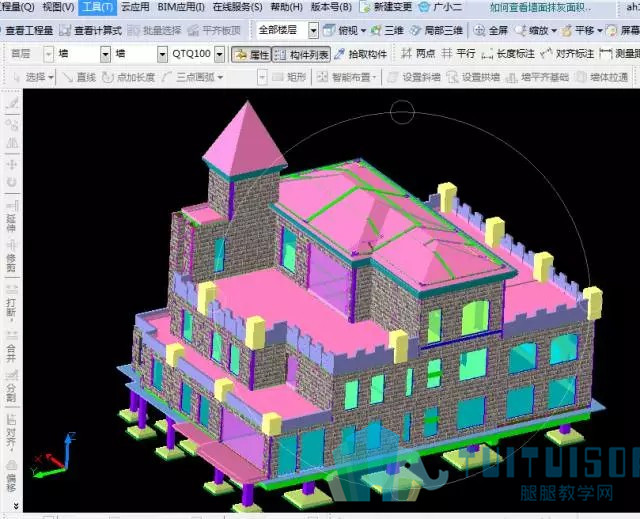The height and width of the screenshot is (519, 640).
Task: Open the 首层 floor selector dropdown
Action: tap(49, 54)
